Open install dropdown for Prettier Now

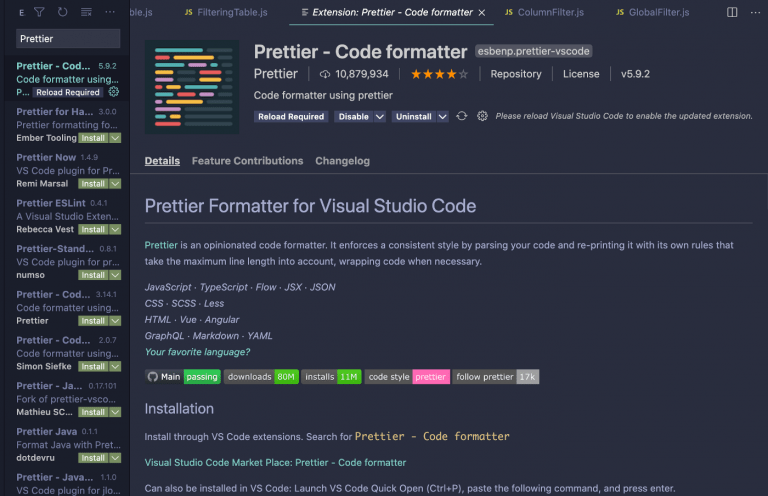(115, 184)
